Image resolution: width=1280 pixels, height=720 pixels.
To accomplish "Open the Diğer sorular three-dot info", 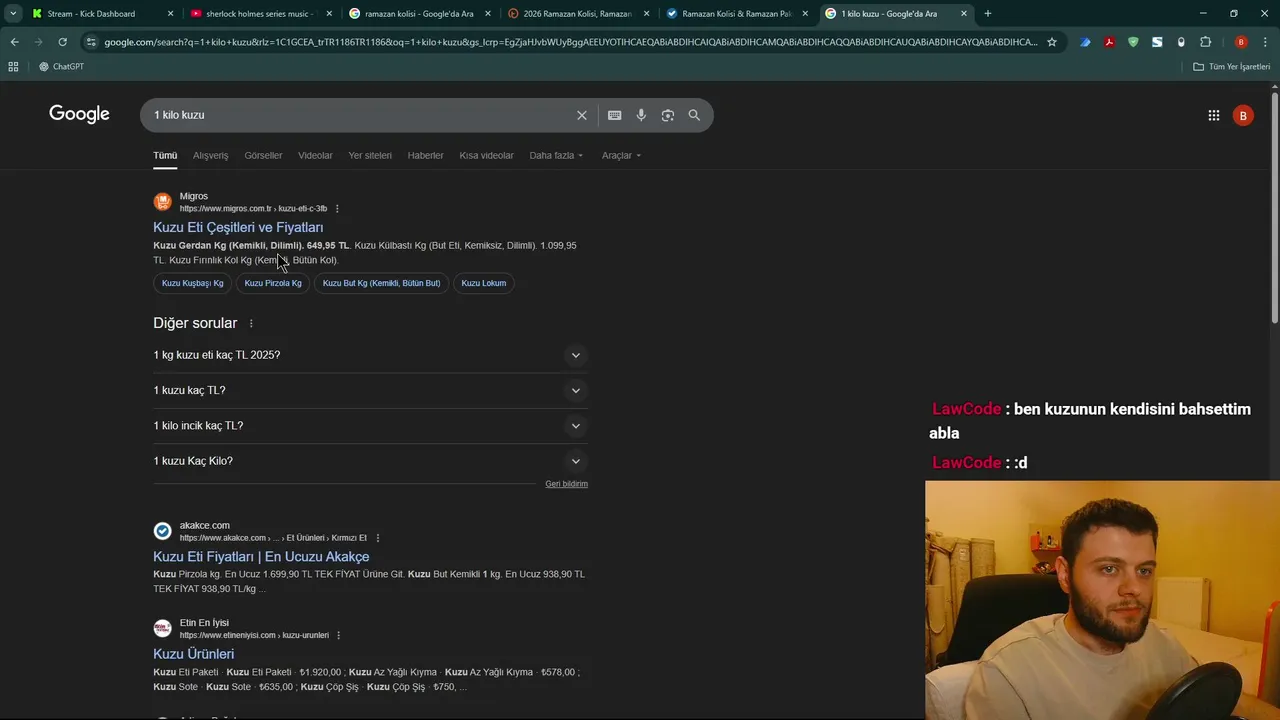I will 251,323.
